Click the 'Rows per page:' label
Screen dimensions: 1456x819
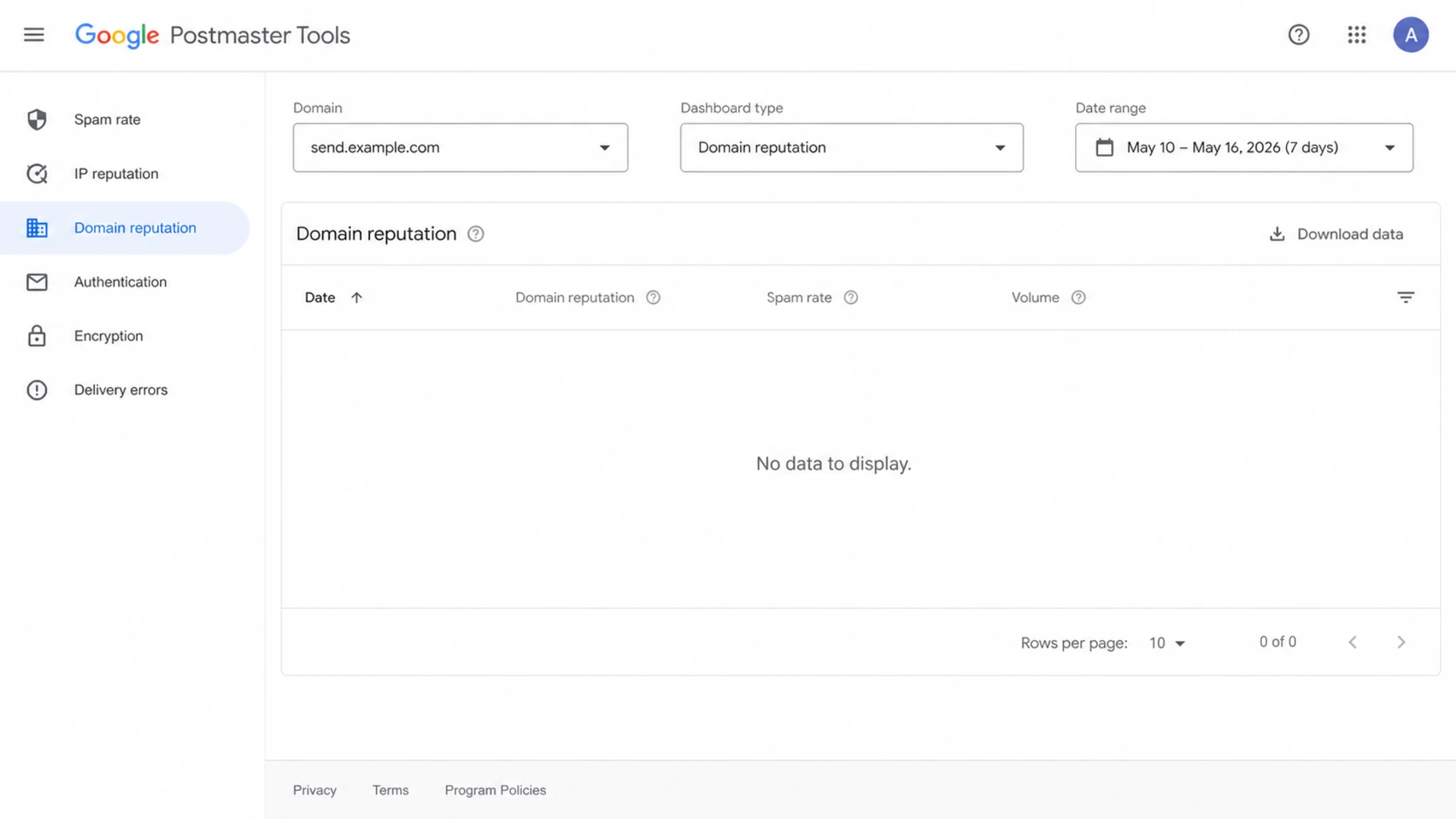click(x=1074, y=643)
